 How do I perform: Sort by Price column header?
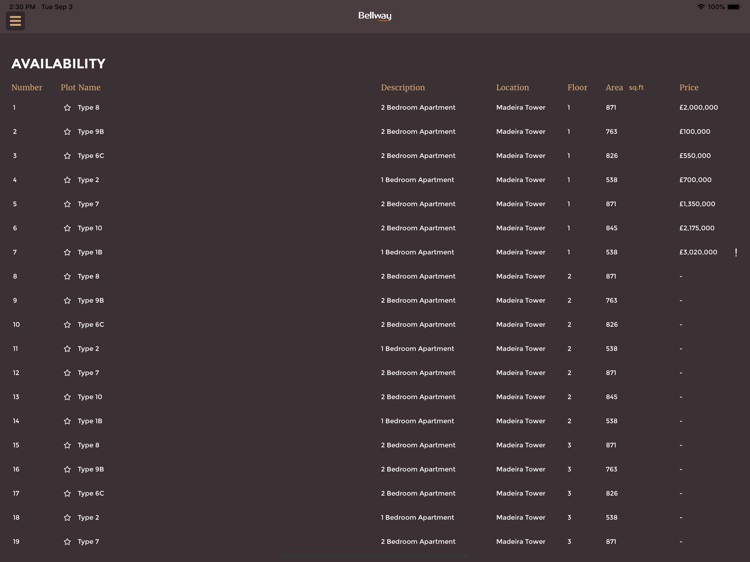pyautogui.click(x=689, y=87)
